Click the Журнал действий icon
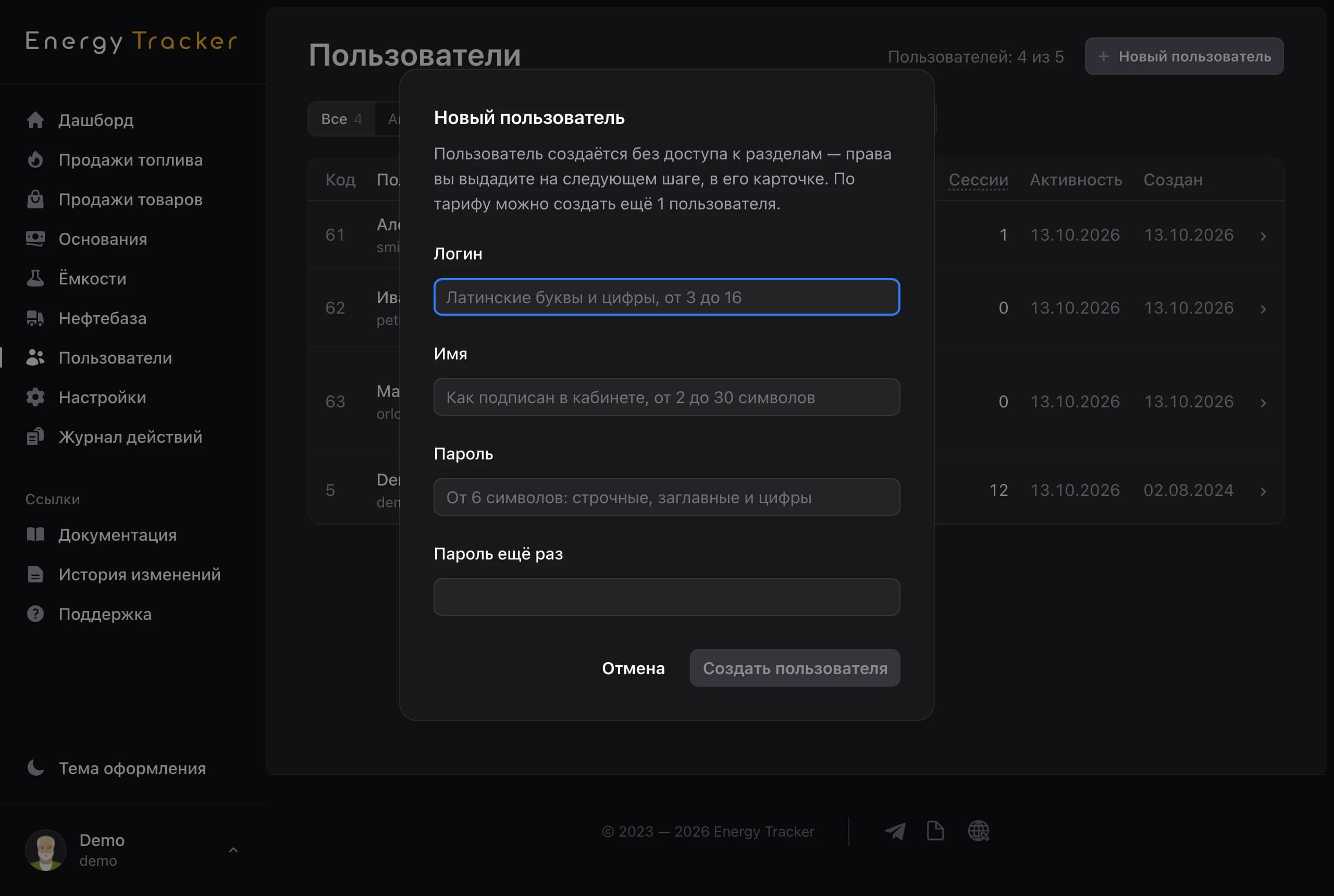 pos(35,437)
